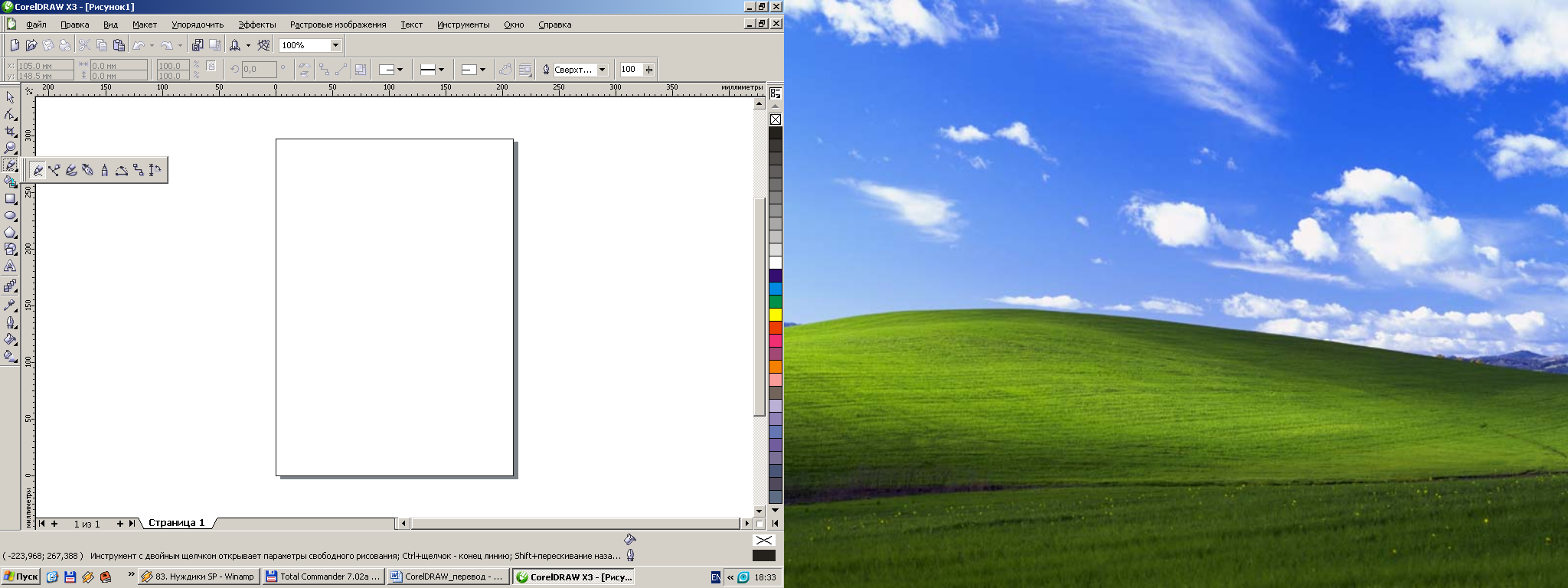Select the Shape edit tool
This screenshot has width=1568, height=588.
10,114
